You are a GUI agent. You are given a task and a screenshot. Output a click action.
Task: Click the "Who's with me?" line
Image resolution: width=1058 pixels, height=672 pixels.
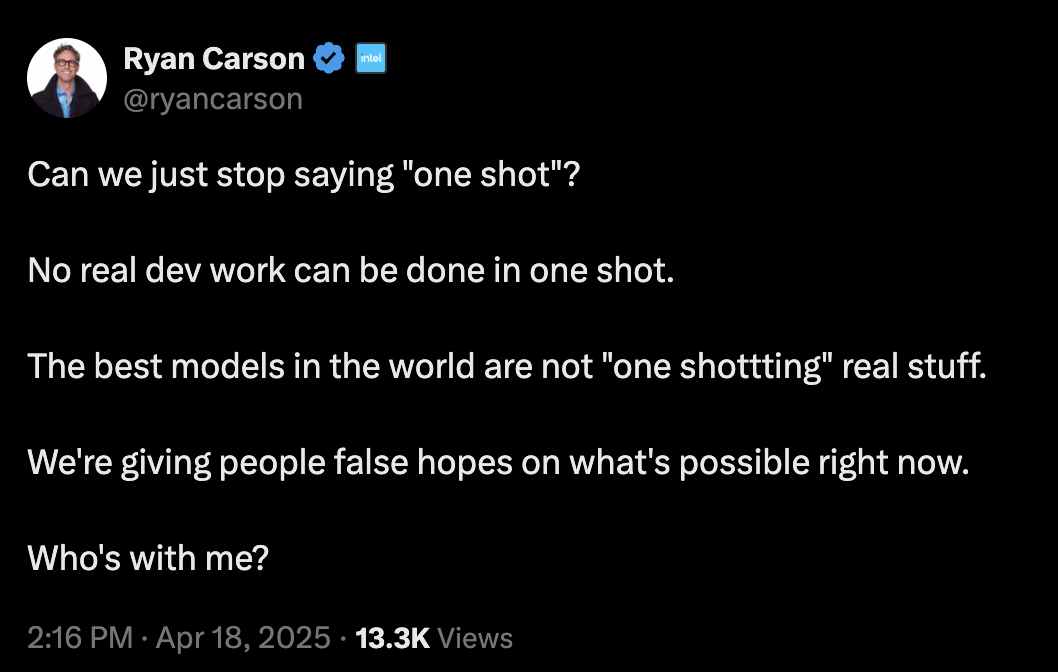tap(148, 559)
